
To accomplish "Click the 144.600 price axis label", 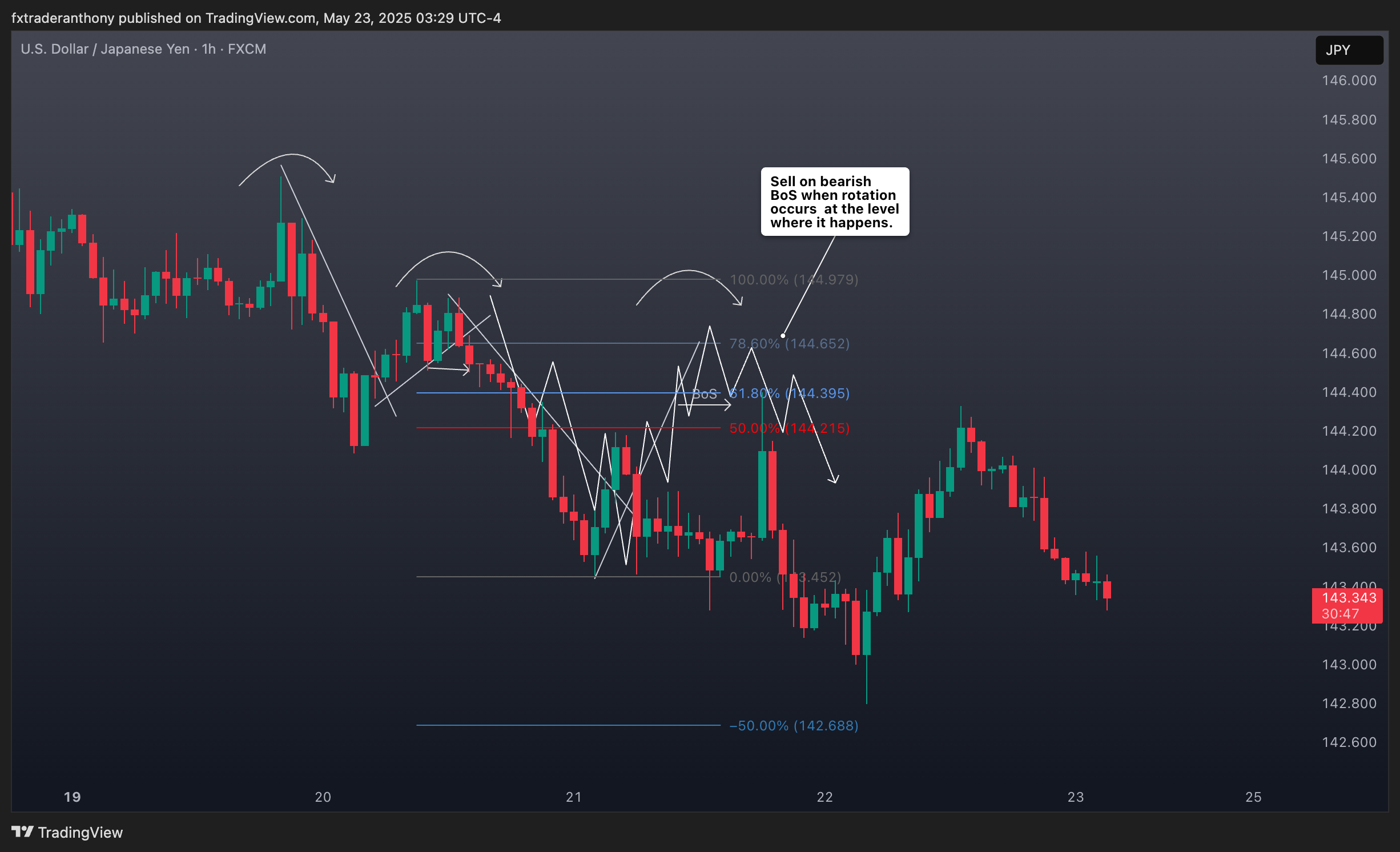I will coord(1349,353).
